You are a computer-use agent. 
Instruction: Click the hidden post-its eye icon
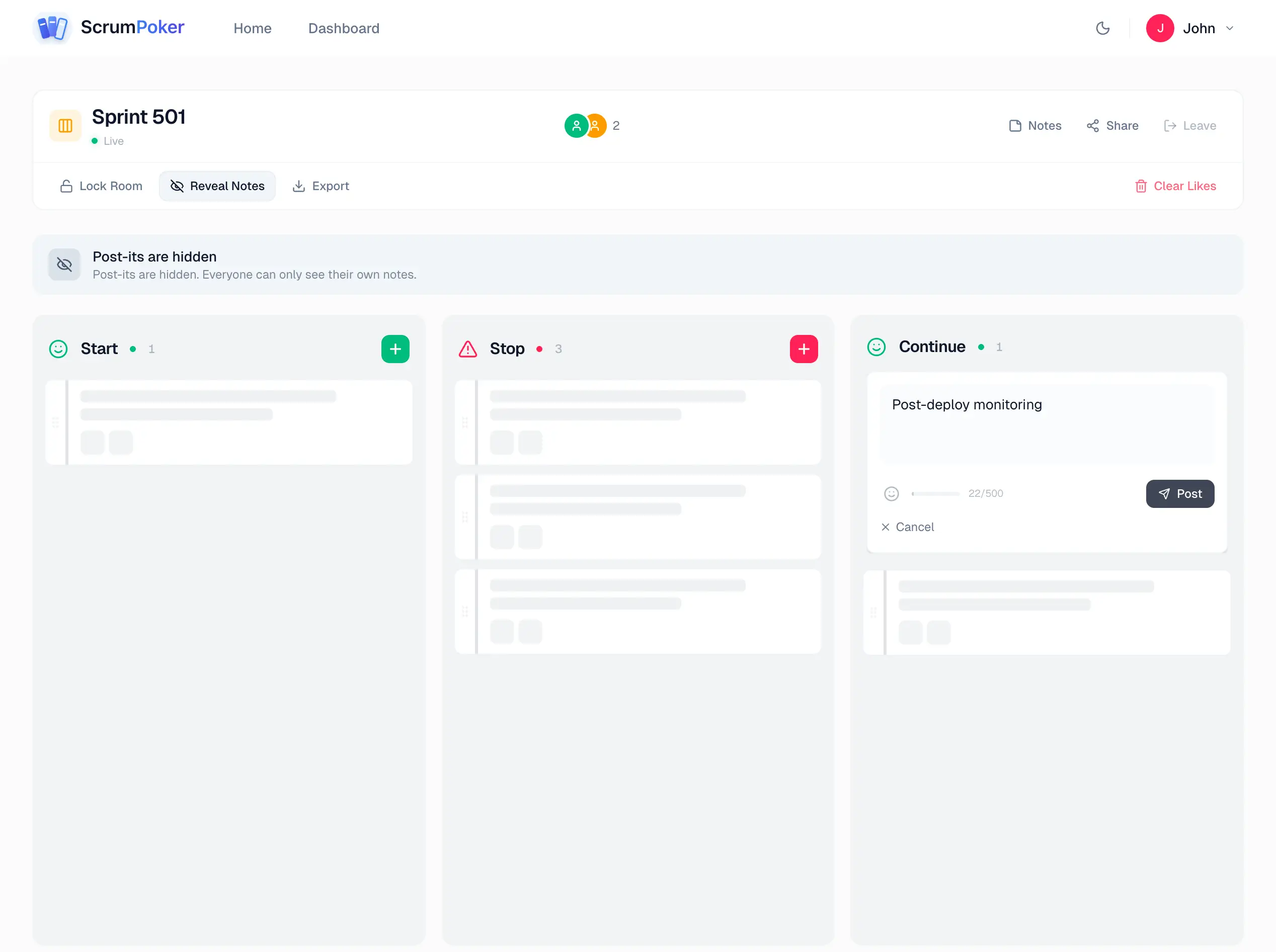pos(64,265)
